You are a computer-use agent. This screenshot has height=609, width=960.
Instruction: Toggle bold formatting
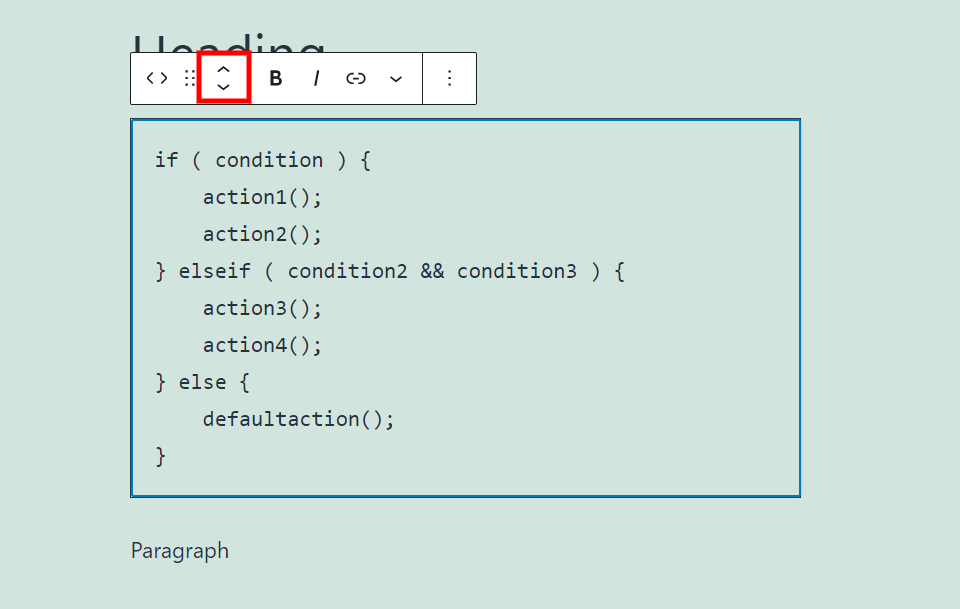[276, 78]
